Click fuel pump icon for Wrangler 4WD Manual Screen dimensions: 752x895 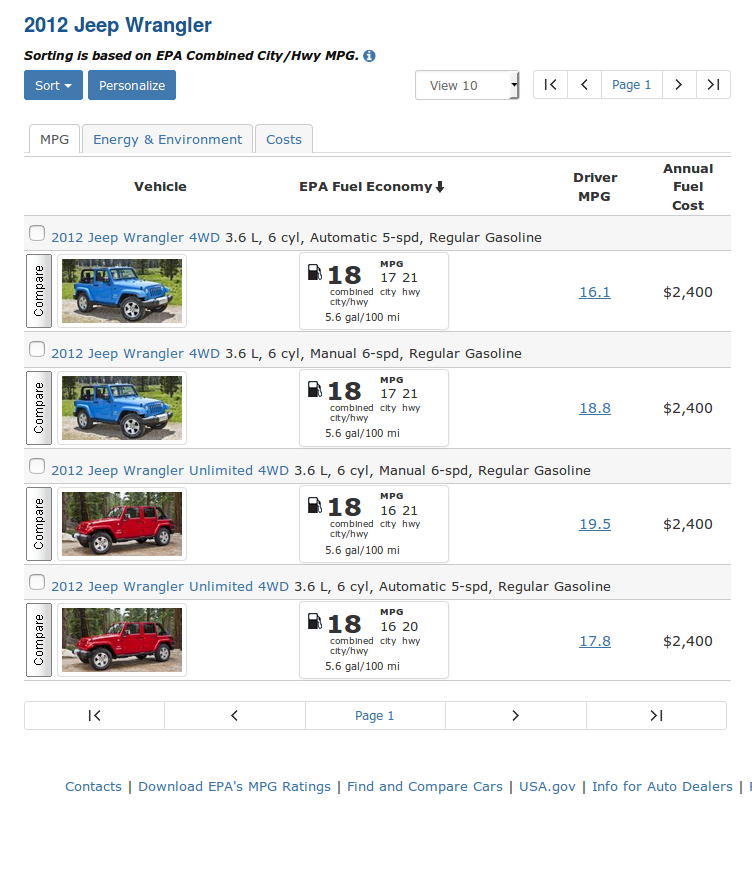pos(315,389)
